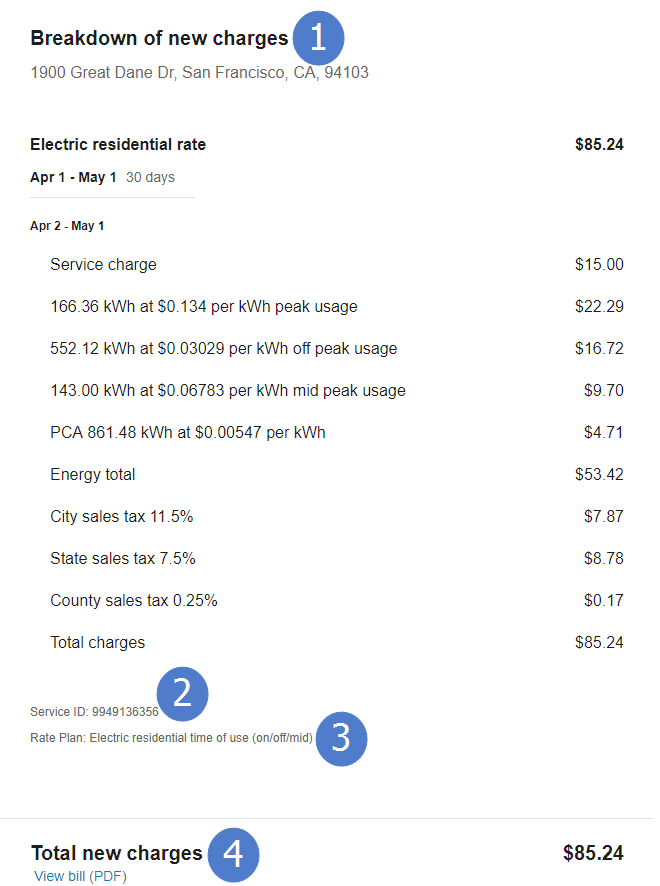Click the County sales tax 0.25% row
The height and width of the screenshot is (886, 660).
(x=133, y=601)
